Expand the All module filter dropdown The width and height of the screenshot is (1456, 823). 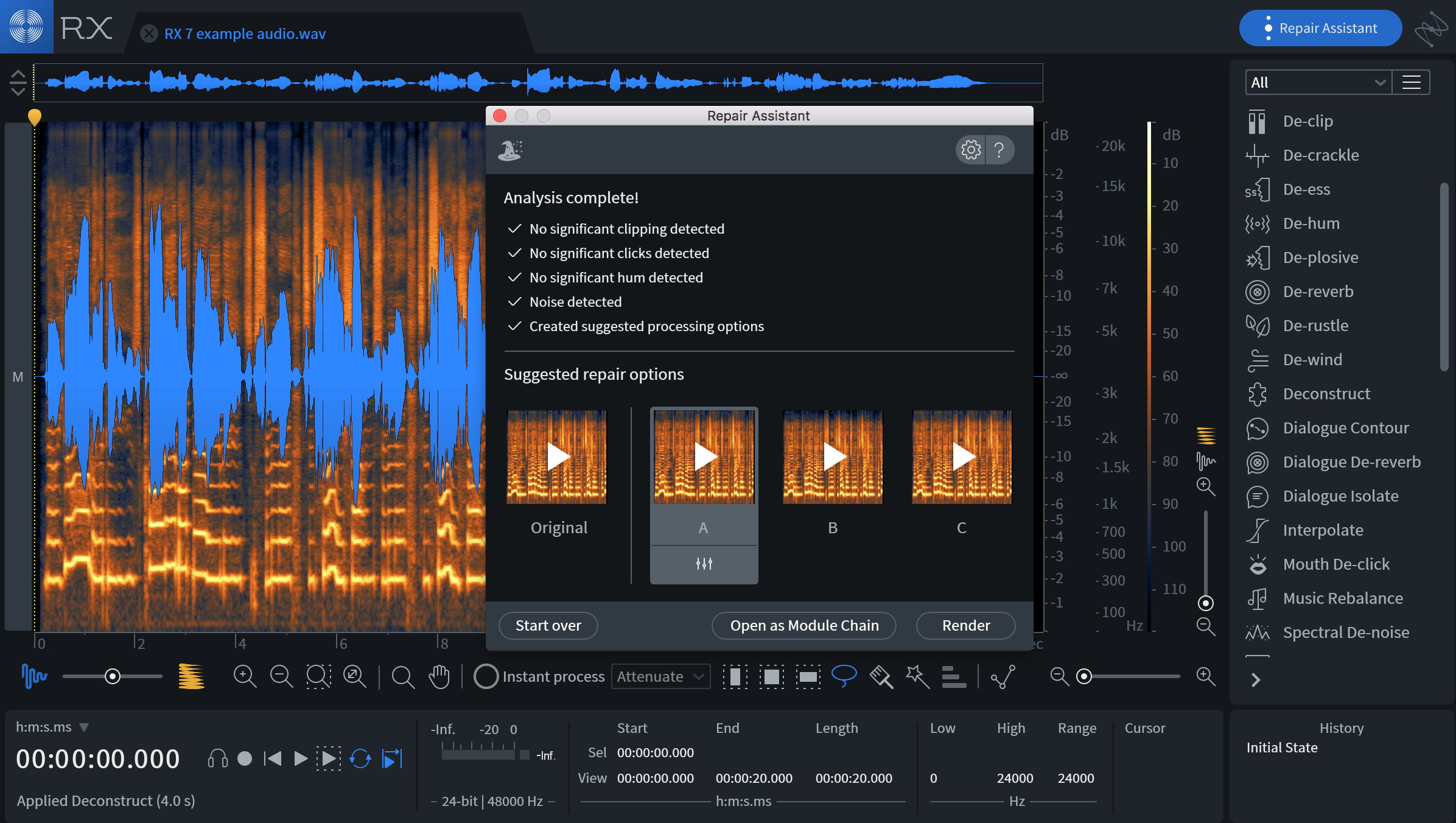tap(1317, 82)
